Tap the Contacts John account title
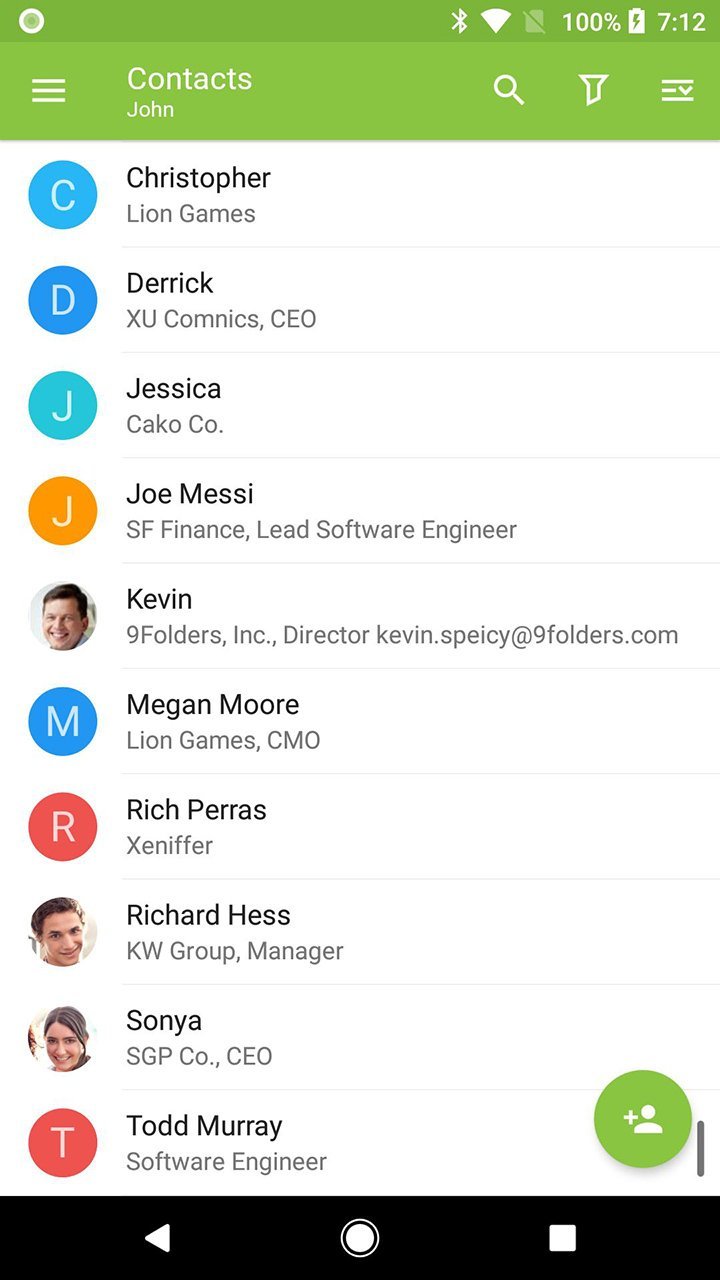 (x=190, y=91)
